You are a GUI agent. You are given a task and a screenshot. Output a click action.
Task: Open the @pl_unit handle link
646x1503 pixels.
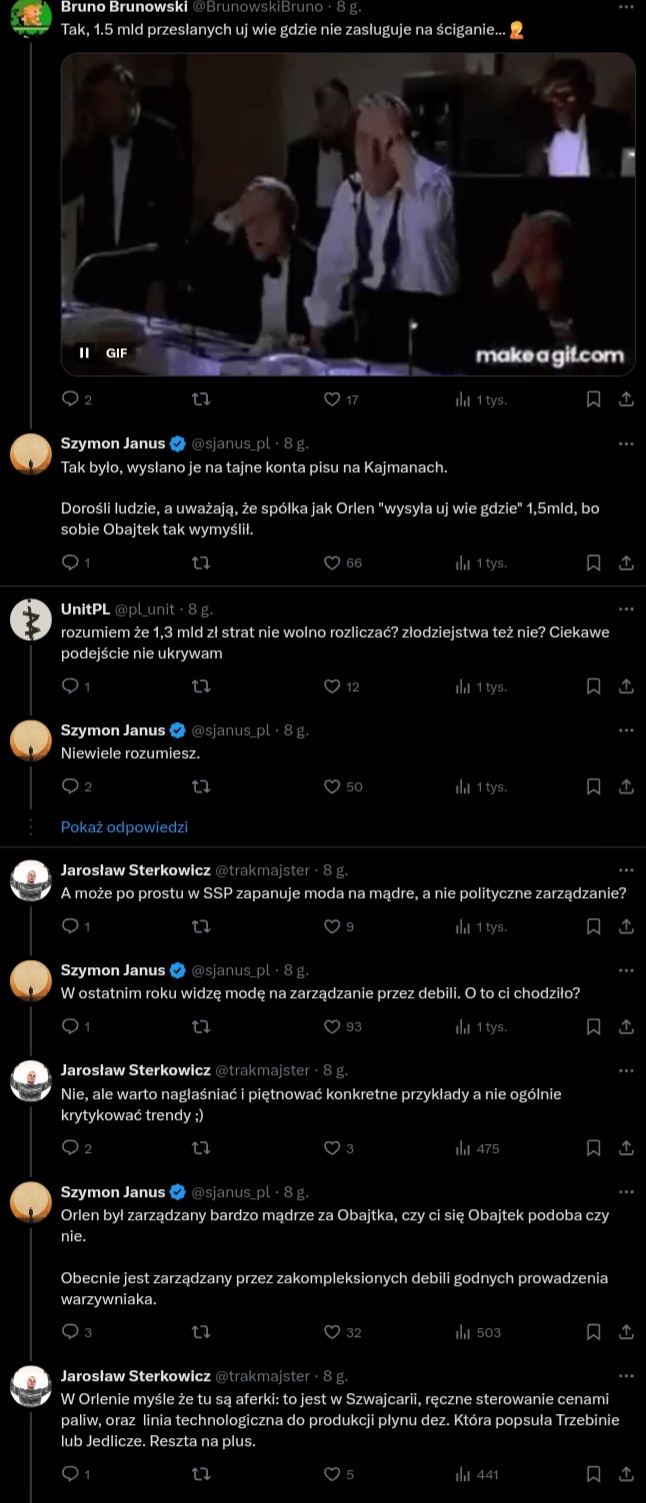pos(147,608)
